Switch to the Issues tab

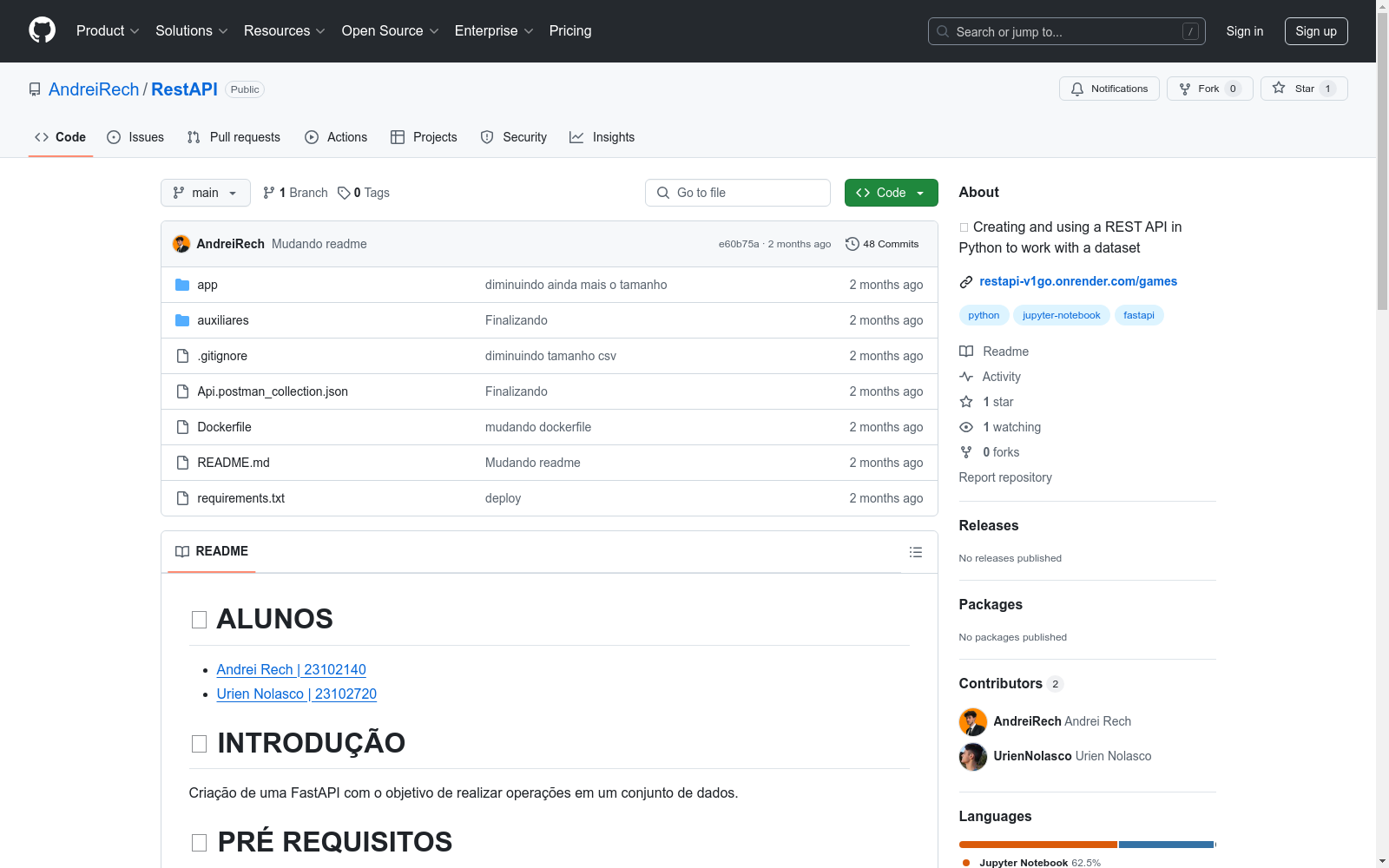click(135, 137)
